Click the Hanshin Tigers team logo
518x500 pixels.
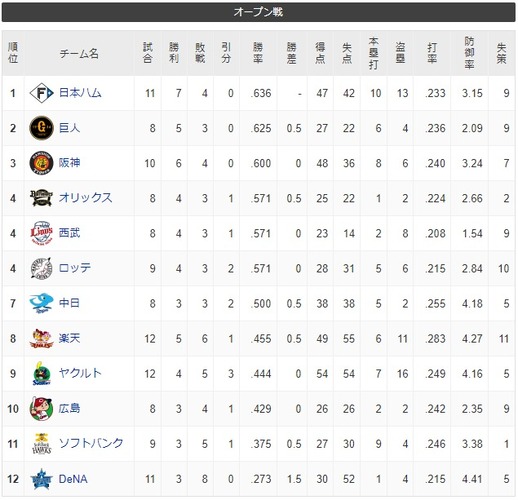coord(41,163)
